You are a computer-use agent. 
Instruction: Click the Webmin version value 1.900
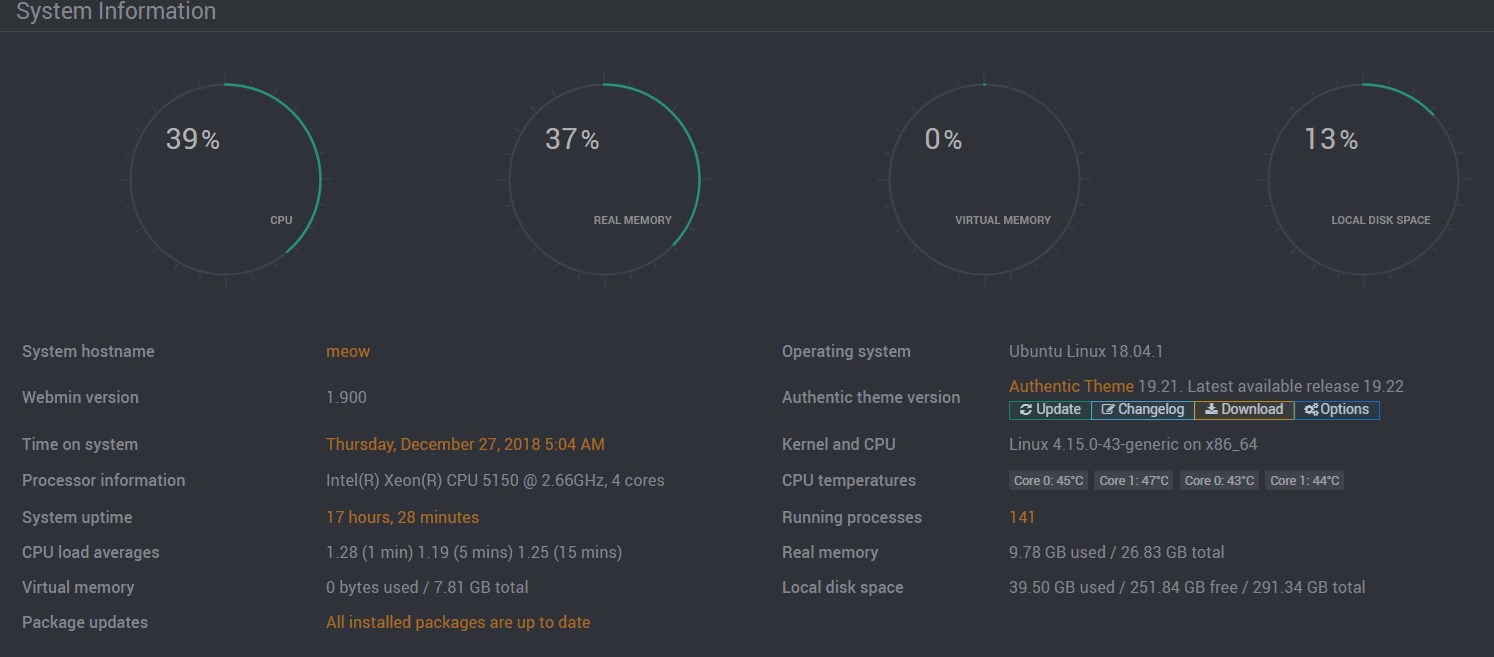click(346, 397)
